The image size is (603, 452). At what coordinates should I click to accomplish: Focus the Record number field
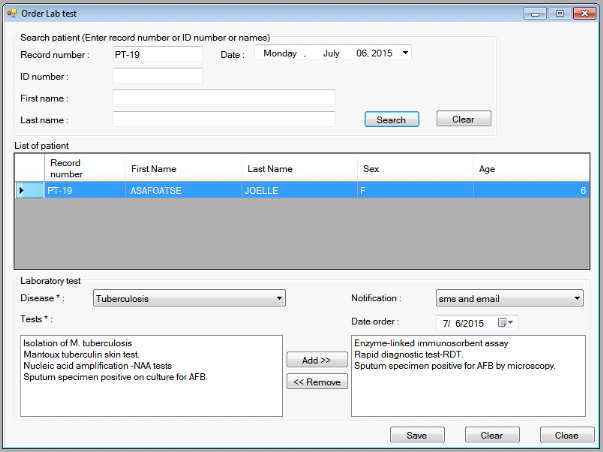coord(157,54)
